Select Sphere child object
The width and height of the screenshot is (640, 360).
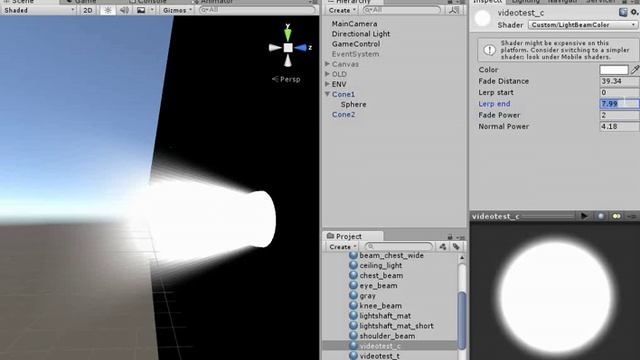pos(353,104)
